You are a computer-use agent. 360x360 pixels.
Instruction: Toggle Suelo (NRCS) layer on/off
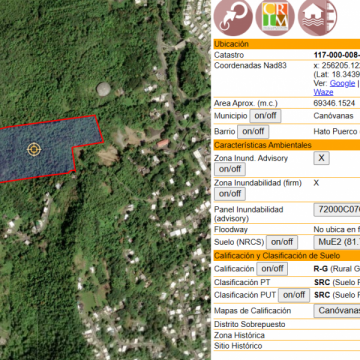[282, 242]
